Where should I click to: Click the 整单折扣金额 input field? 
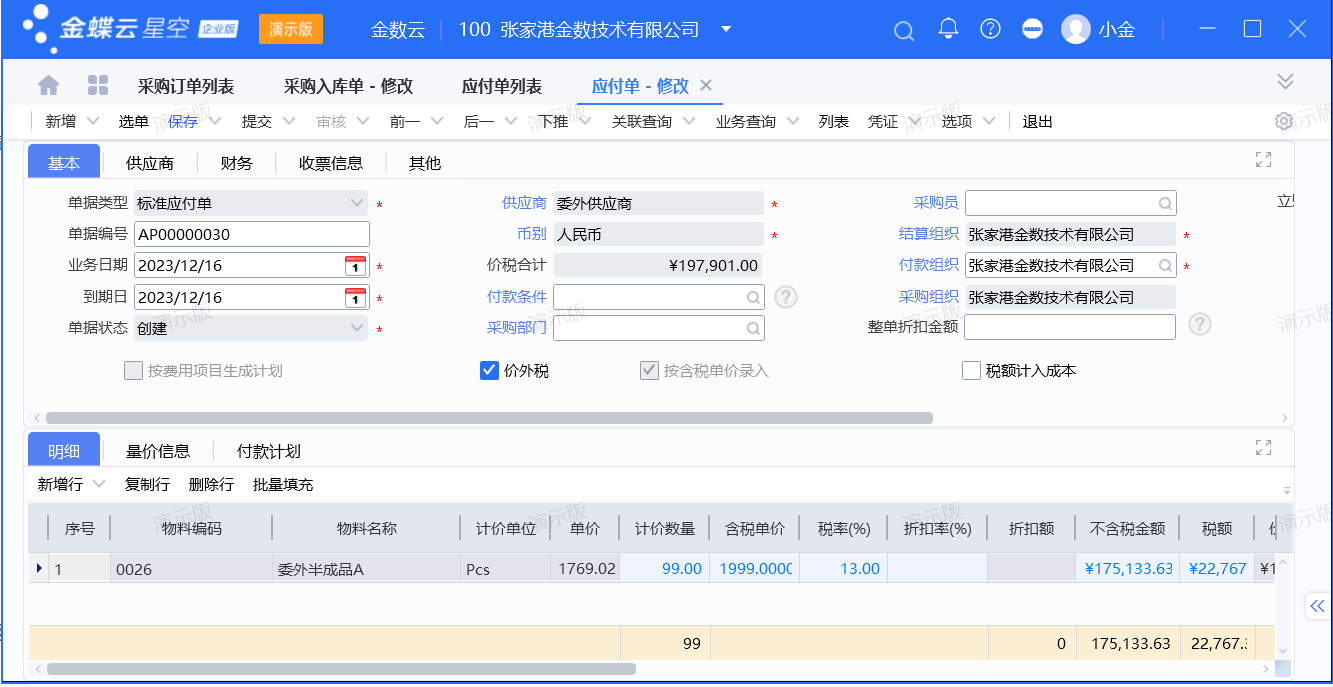pyautogui.click(x=1070, y=327)
